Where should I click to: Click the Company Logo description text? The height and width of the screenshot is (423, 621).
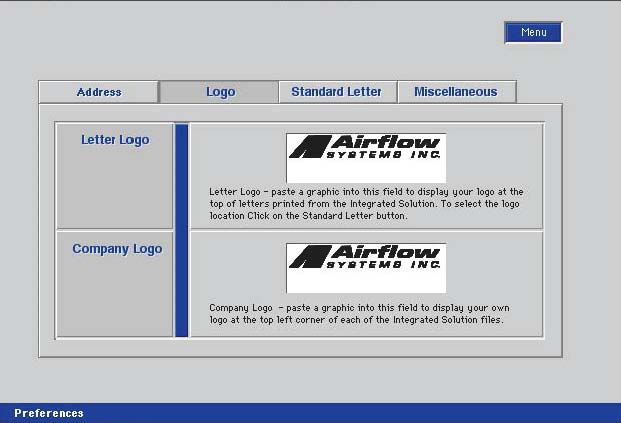pyautogui.click(x=359, y=314)
